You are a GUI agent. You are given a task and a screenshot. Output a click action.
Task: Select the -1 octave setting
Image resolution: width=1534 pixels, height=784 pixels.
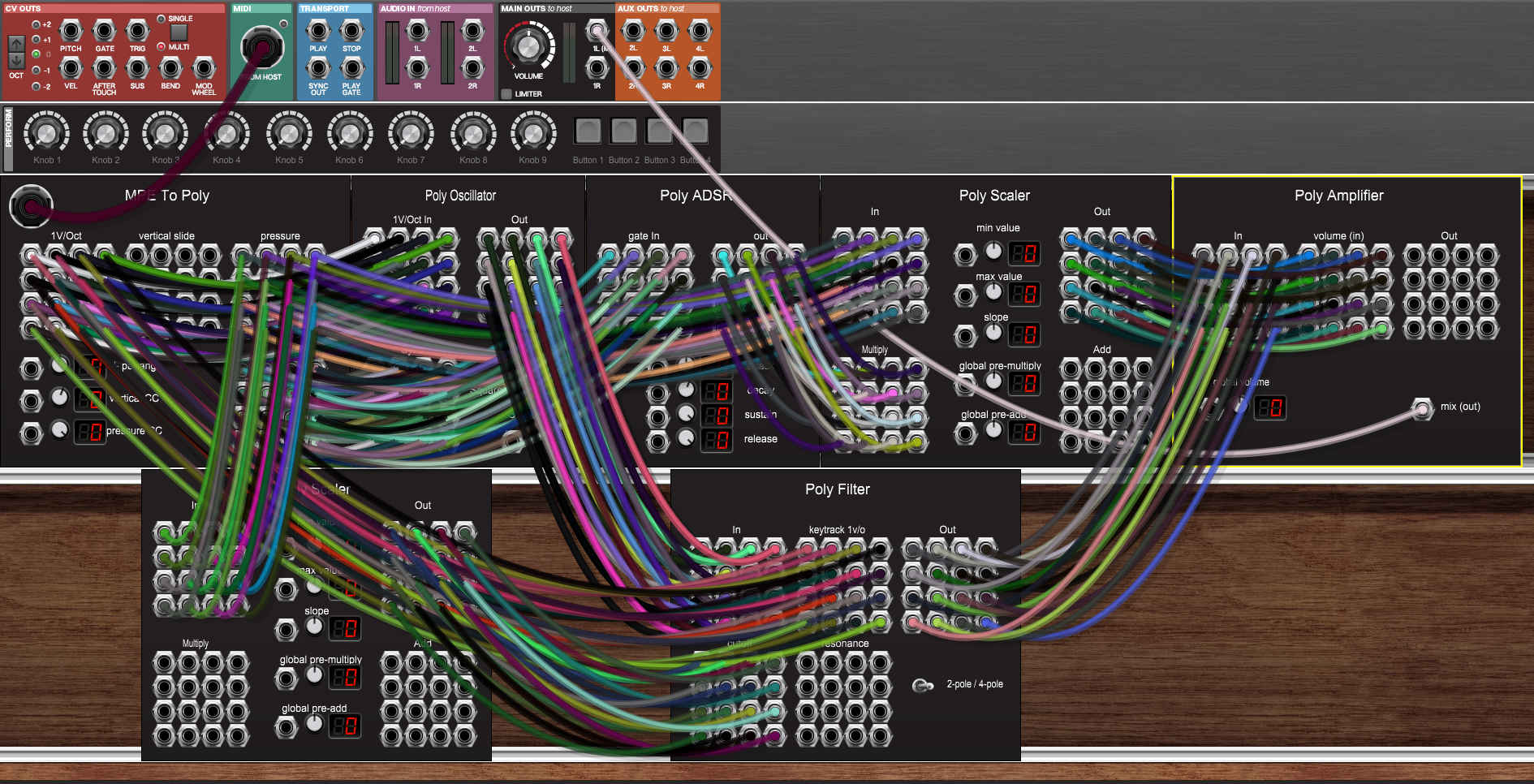click(36, 70)
